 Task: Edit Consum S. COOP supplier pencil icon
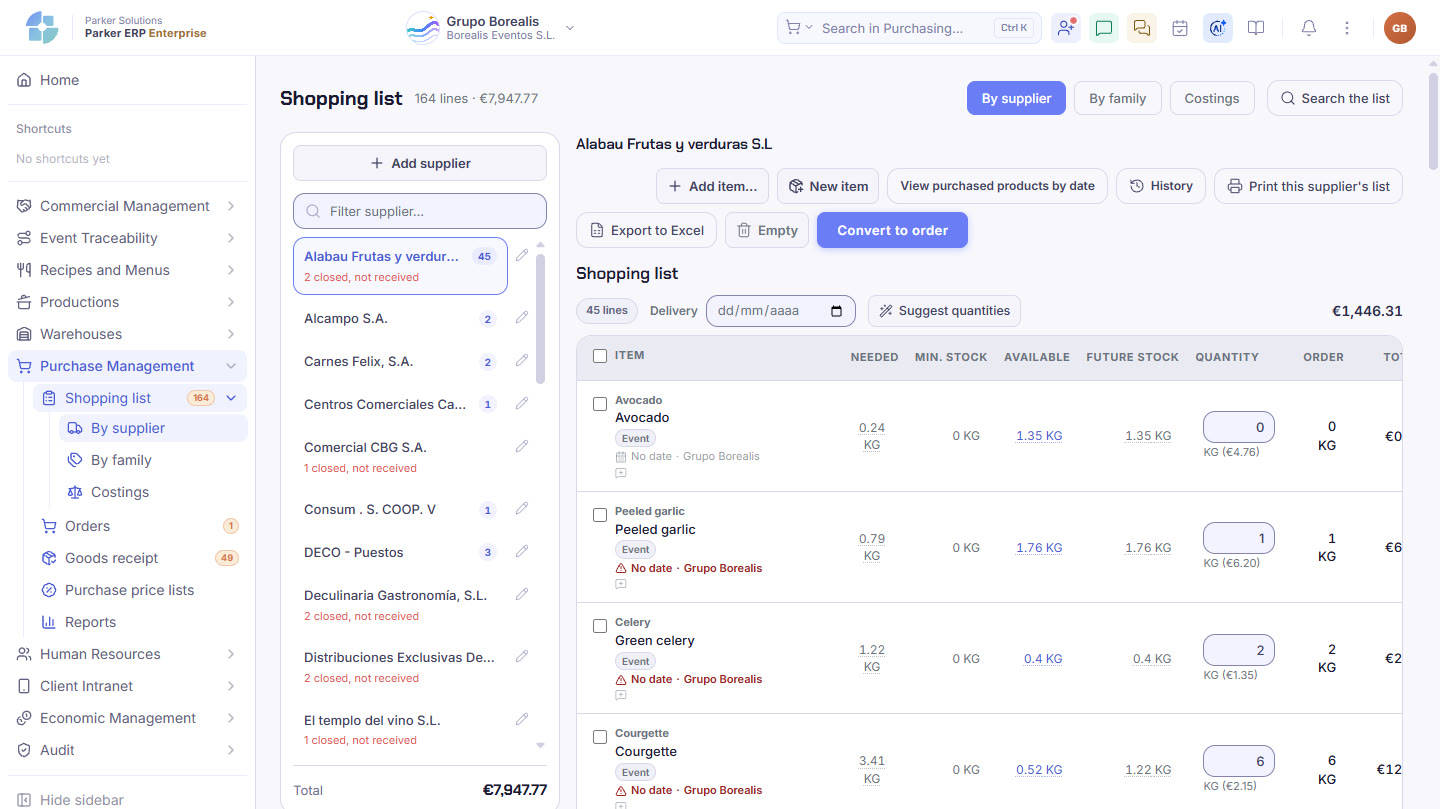[x=522, y=509]
